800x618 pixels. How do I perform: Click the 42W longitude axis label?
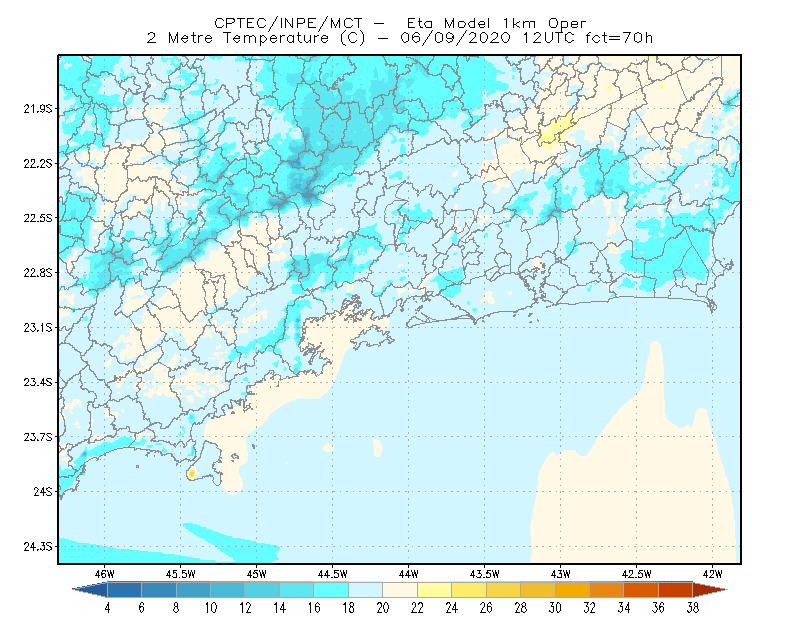click(712, 574)
